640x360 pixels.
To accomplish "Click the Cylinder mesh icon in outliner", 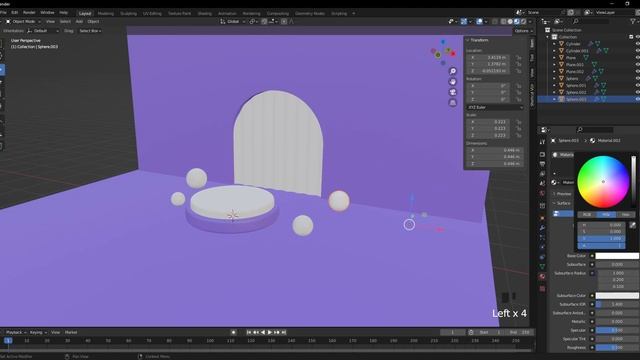I will point(562,44).
